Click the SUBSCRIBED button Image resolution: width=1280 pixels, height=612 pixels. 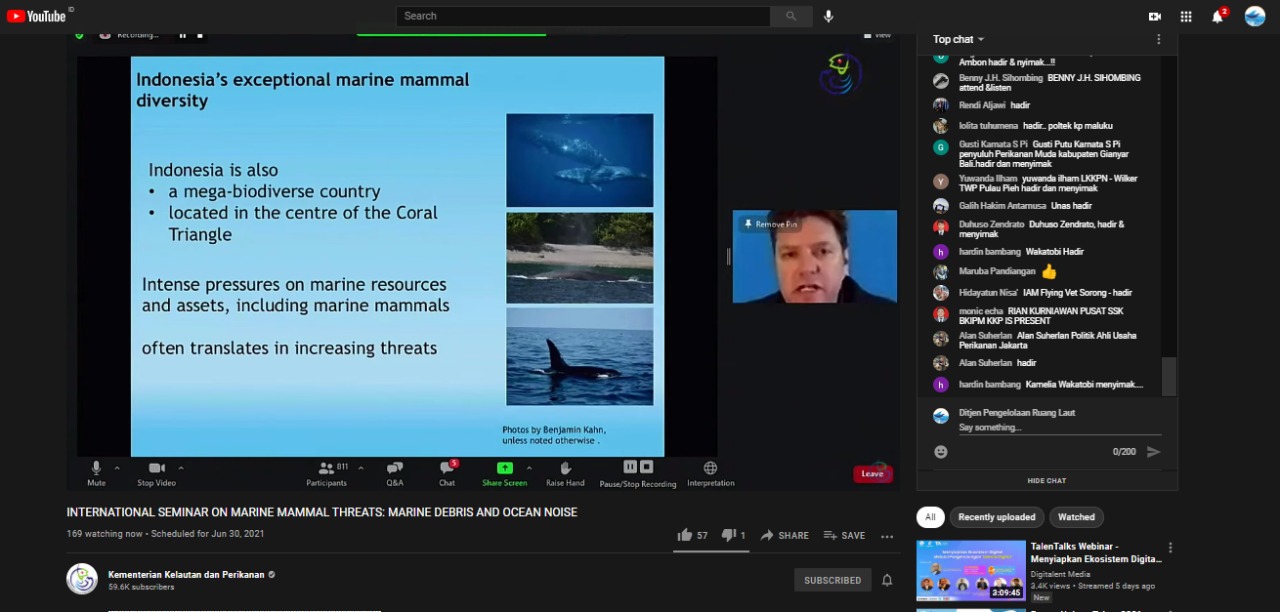[x=832, y=580]
